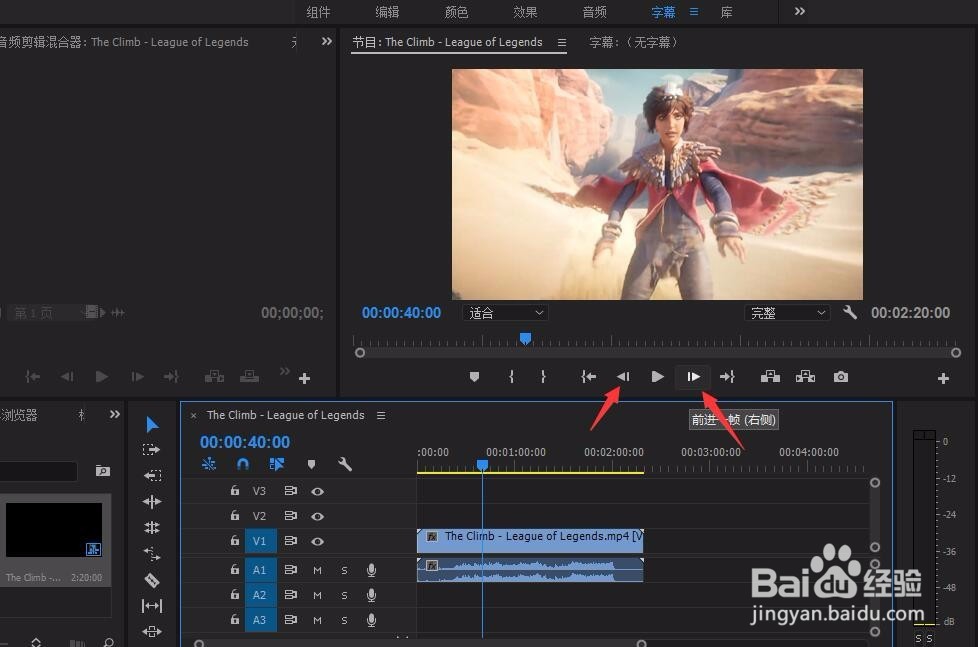The height and width of the screenshot is (647, 978).
Task: Open audio clip mixer panel overflow chevrons
Action: point(327,41)
